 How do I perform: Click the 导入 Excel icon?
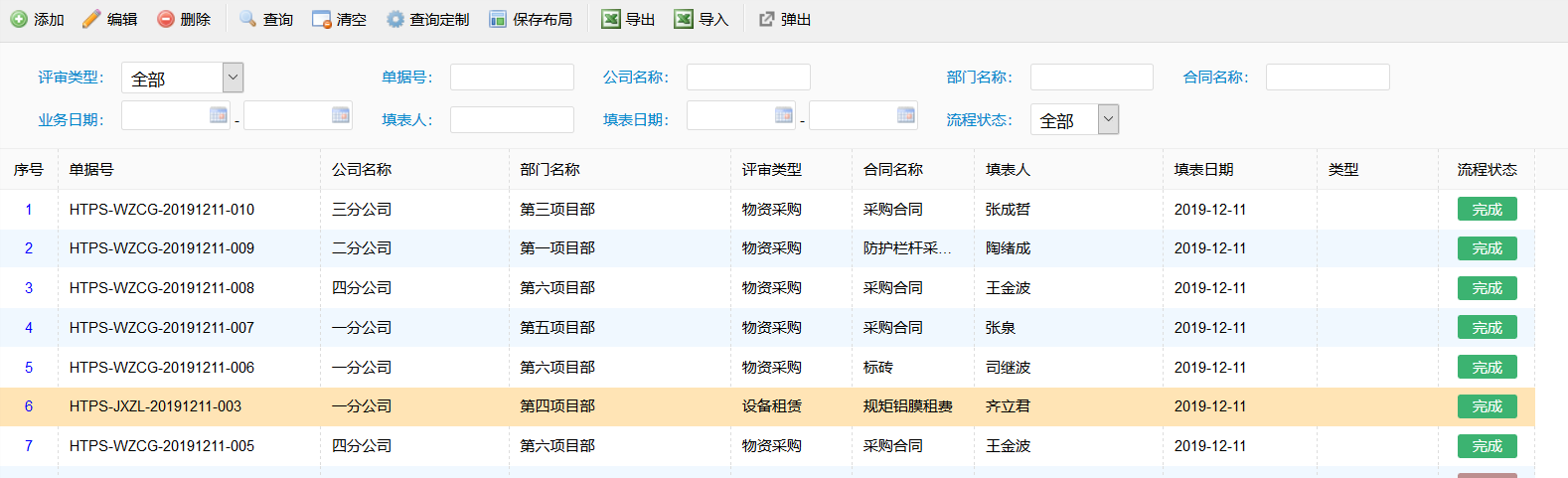(684, 19)
